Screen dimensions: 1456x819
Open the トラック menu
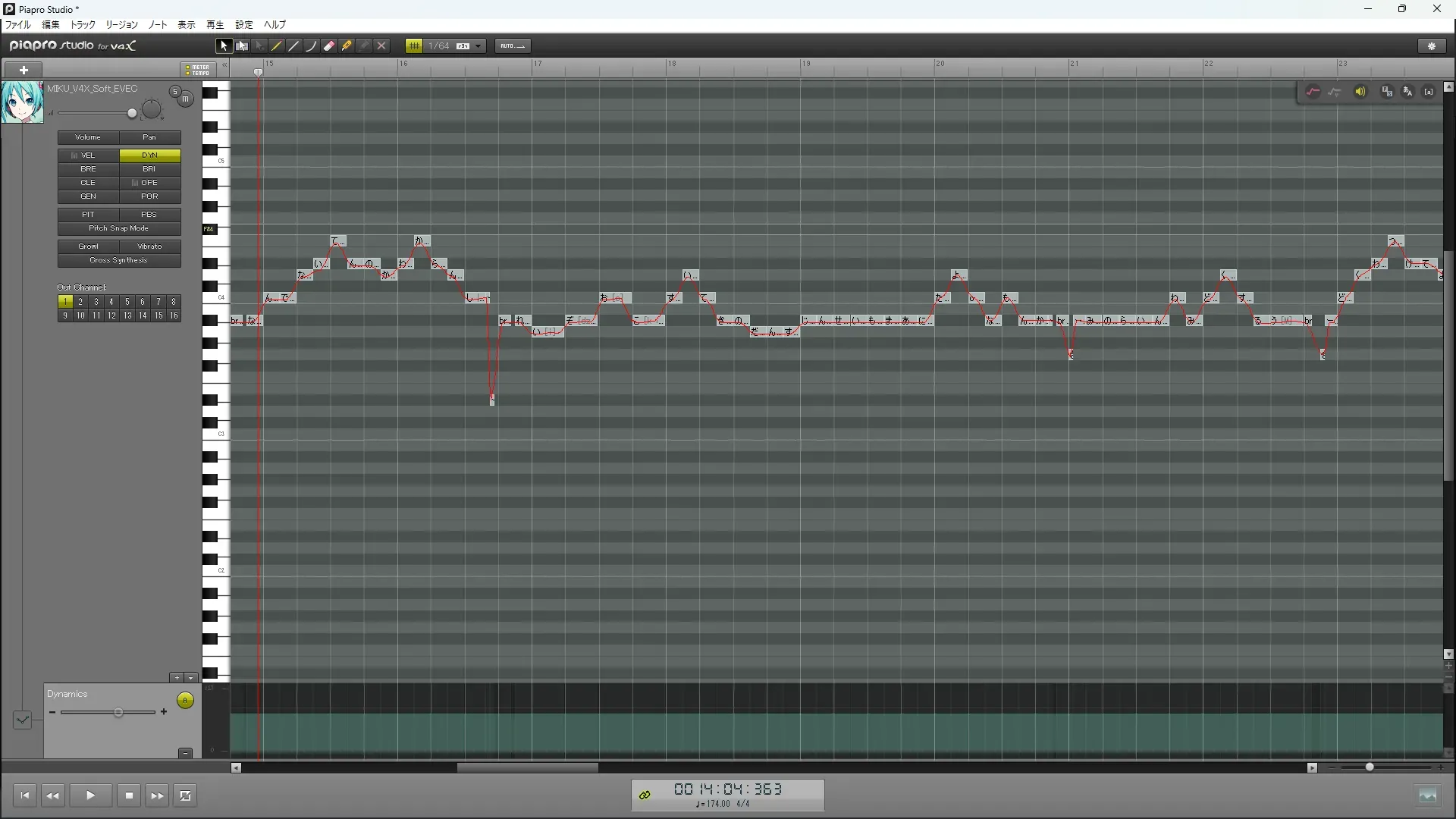(83, 25)
